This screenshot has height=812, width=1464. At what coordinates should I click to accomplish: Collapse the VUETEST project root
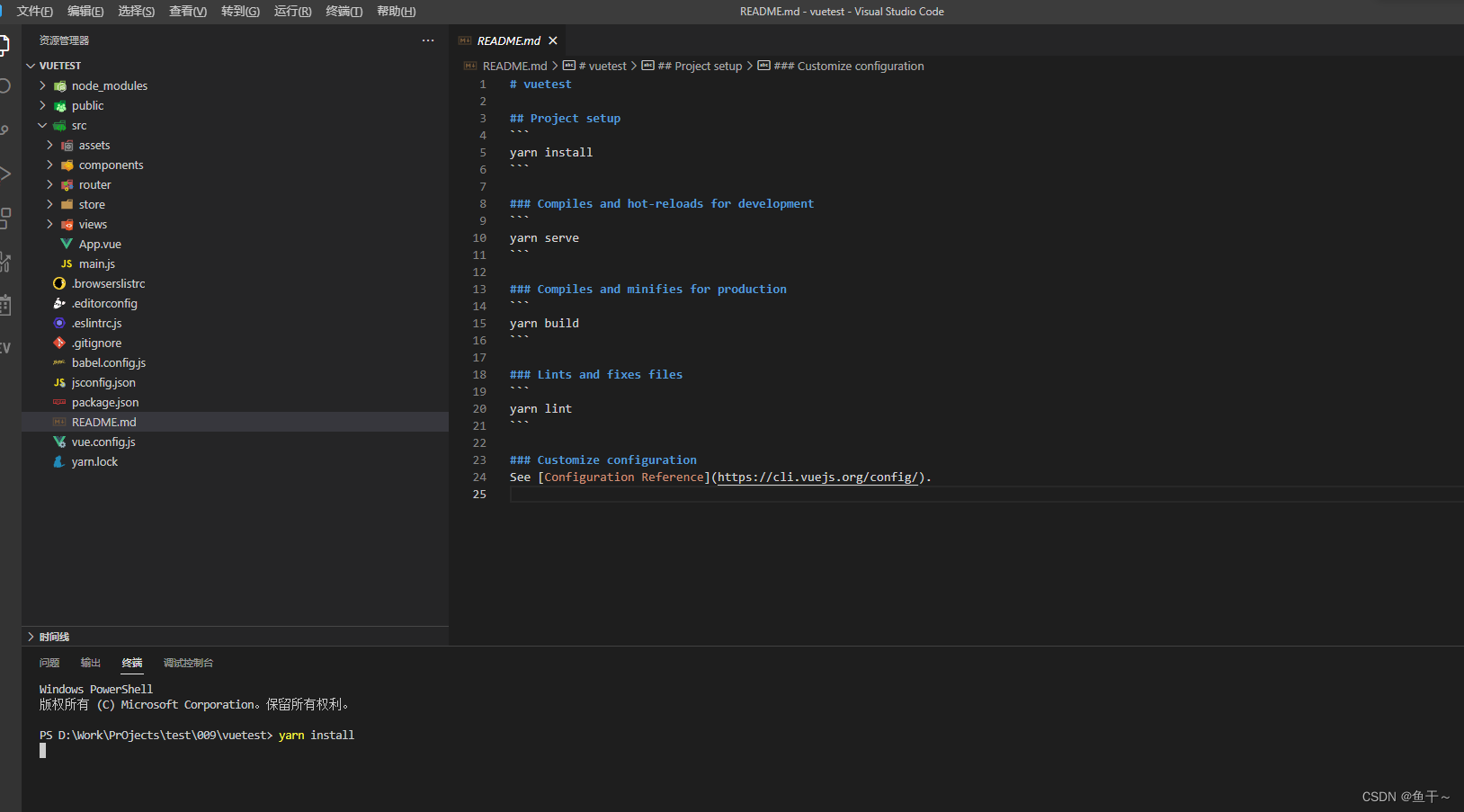(31, 66)
